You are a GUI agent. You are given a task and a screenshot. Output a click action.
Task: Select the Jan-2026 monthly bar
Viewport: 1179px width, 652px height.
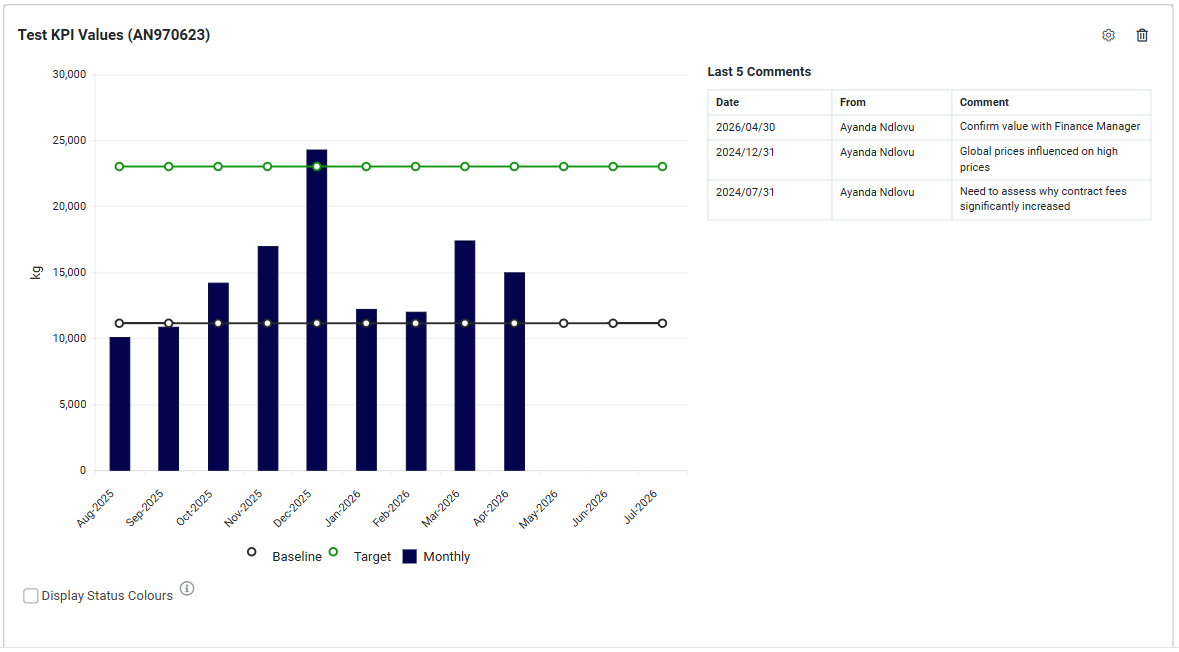[x=366, y=390]
